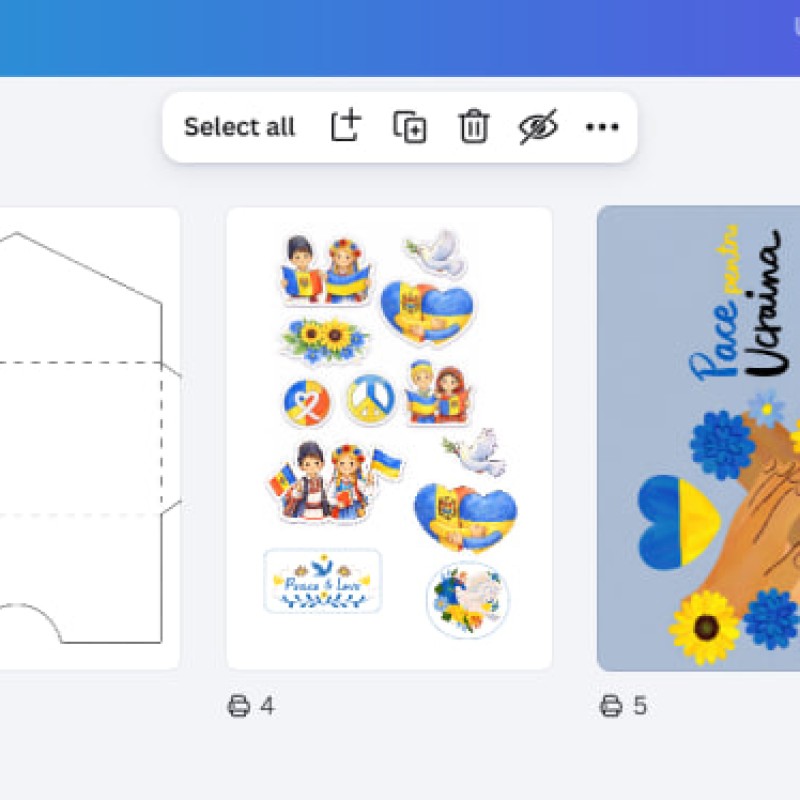
Task: Click the round dove floral sticker
Action: [467, 599]
